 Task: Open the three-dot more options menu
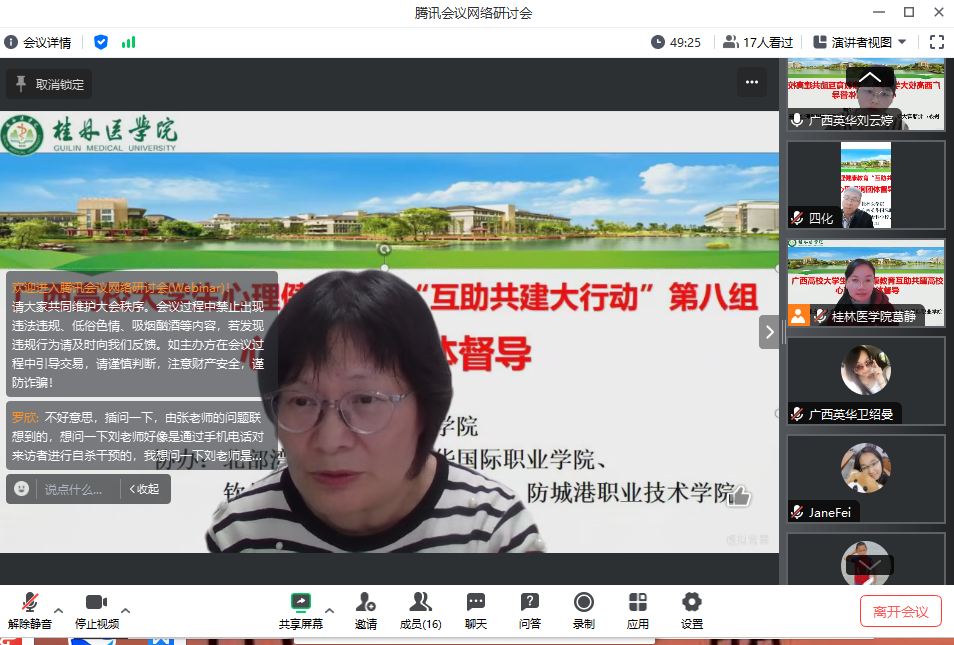(752, 82)
